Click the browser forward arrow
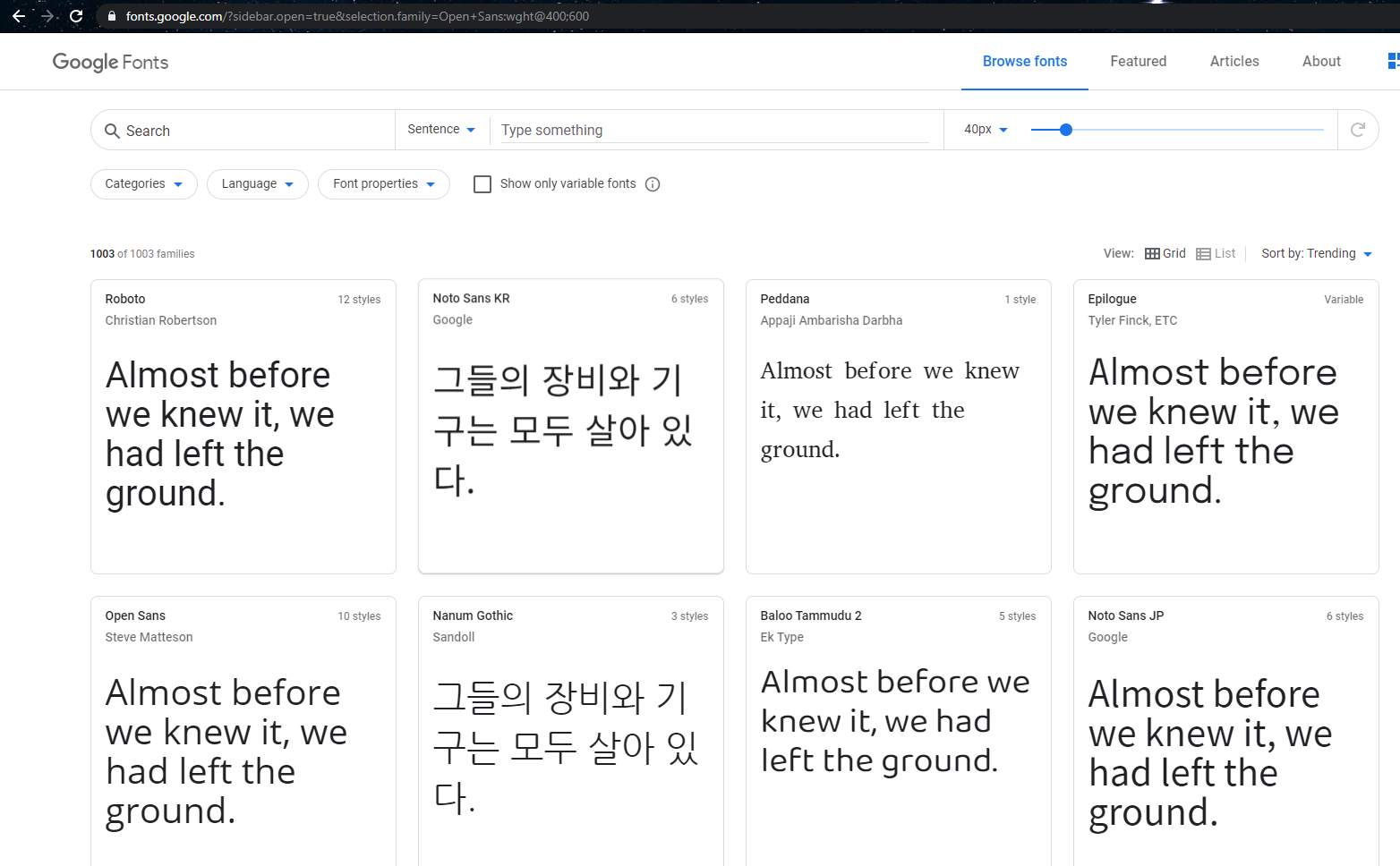The image size is (1400, 866). pos(47,16)
